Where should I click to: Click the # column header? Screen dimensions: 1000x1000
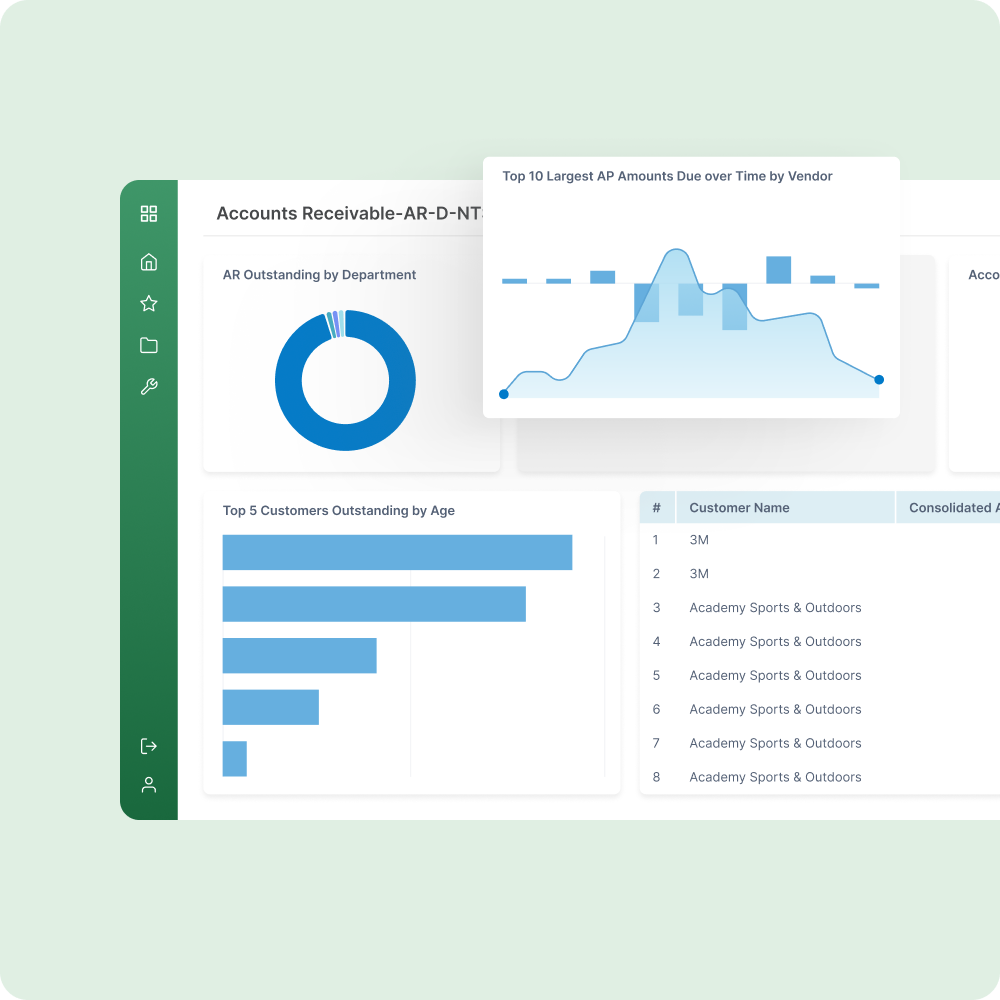(657, 508)
